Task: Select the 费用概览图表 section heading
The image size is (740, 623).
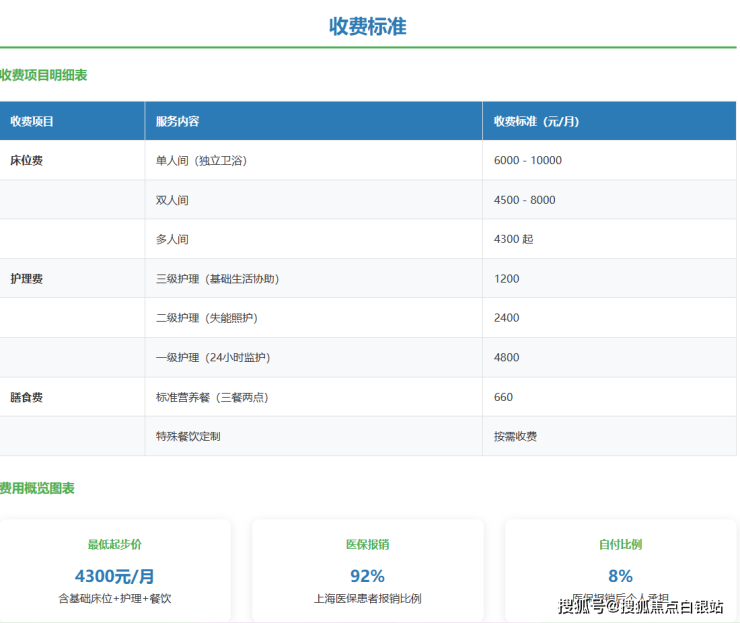Action: (38, 488)
